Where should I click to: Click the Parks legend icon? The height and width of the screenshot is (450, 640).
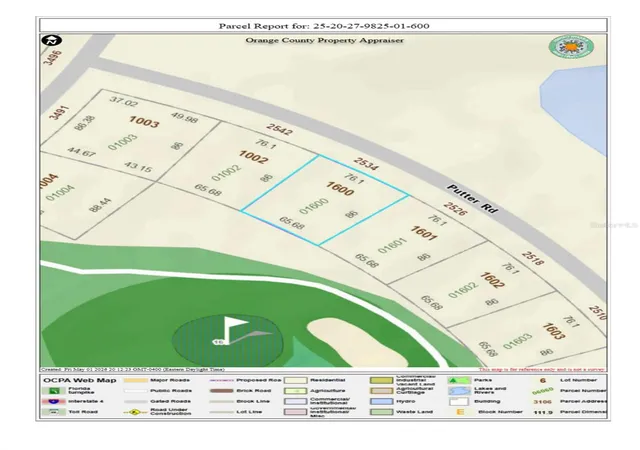click(x=459, y=380)
